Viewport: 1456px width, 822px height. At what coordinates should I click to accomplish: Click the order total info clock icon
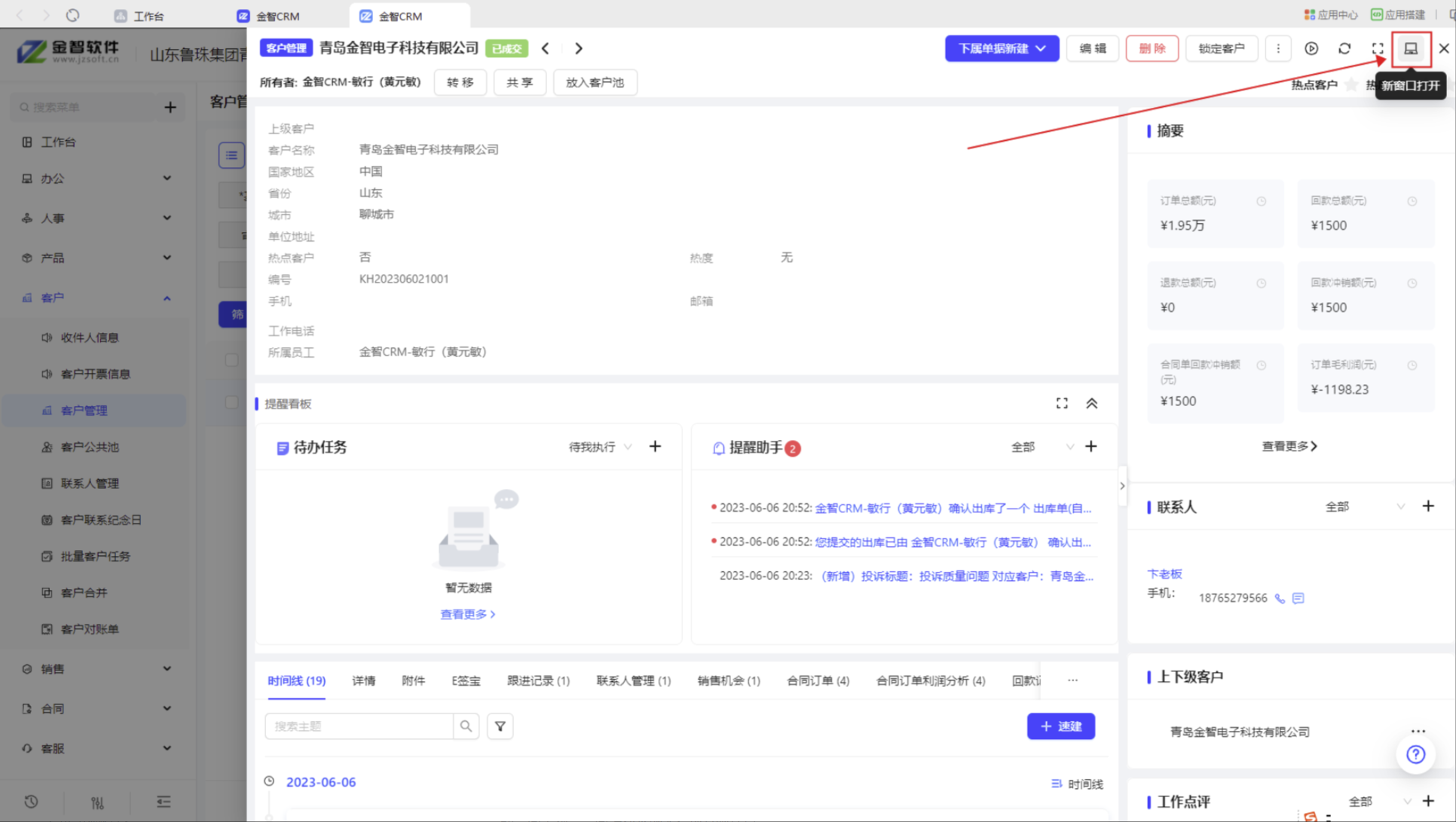1261,201
